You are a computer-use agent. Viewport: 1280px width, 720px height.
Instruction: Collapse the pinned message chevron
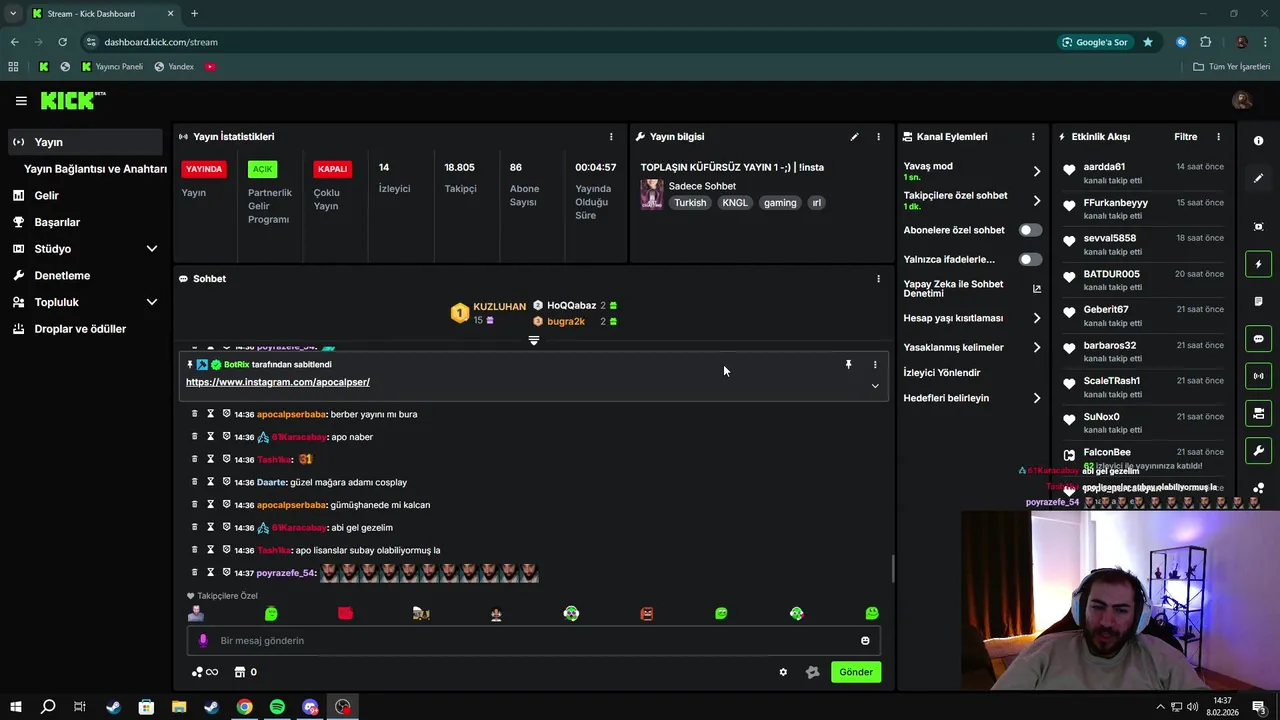[x=875, y=386]
